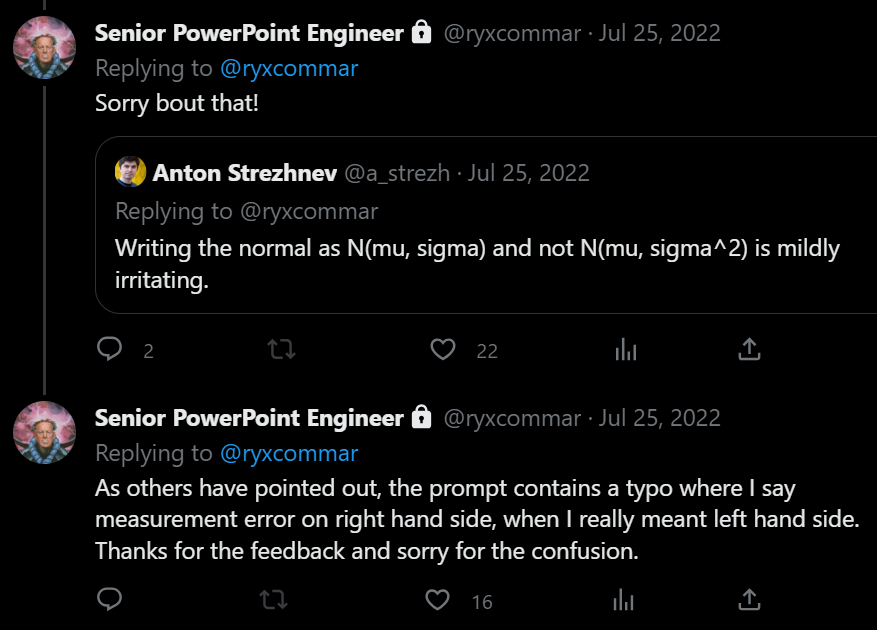
Task: Click the Anton Strezhnev display name
Action: pos(245,173)
